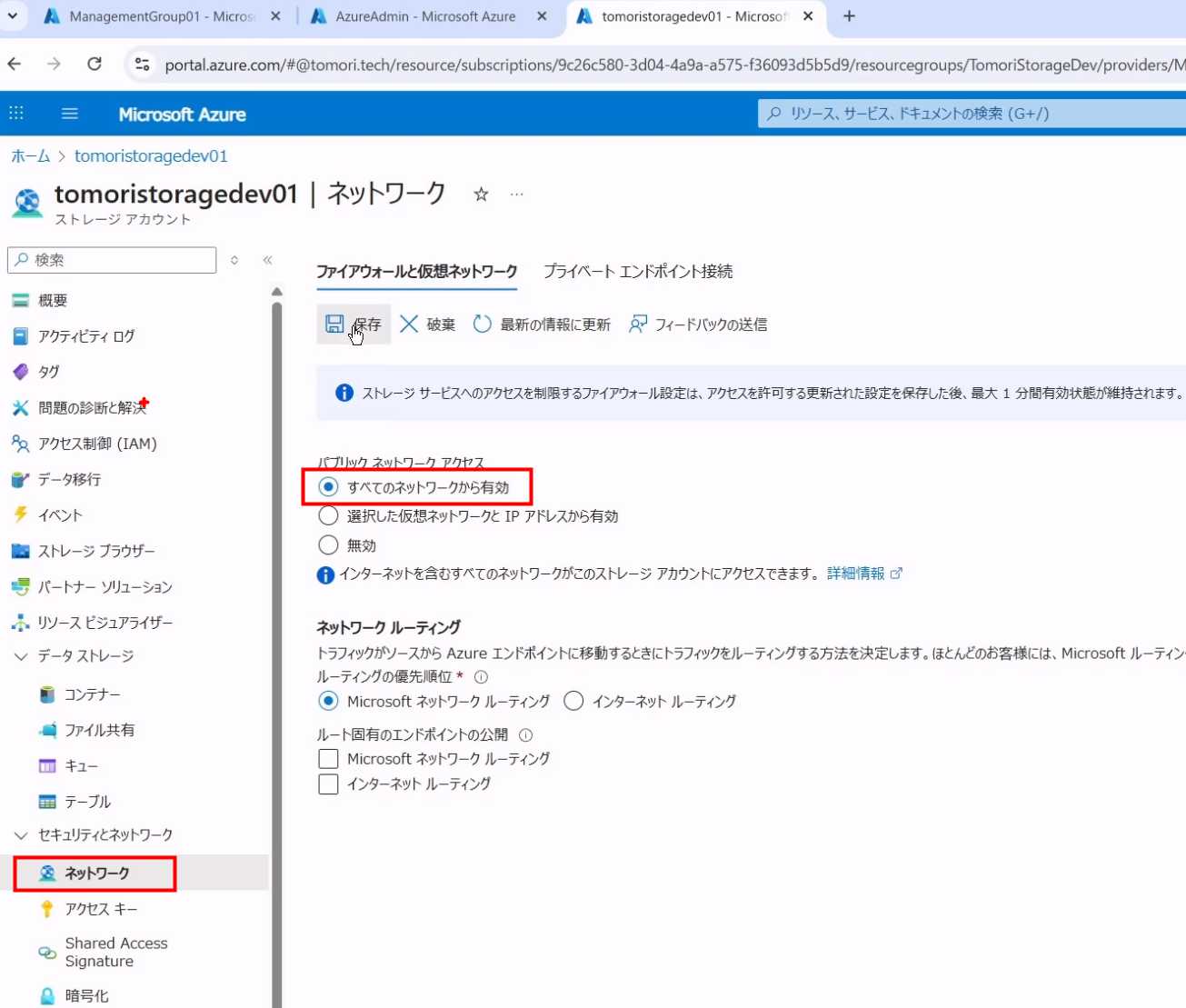
Task: Click the Discard (破棄) X icon
Action: 409,324
